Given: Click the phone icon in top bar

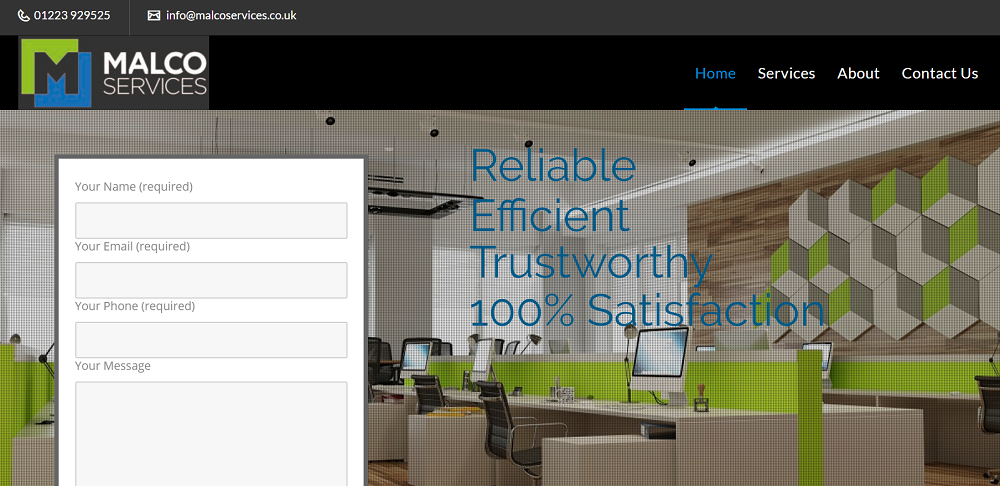Looking at the screenshot, I should click(24, 15).
